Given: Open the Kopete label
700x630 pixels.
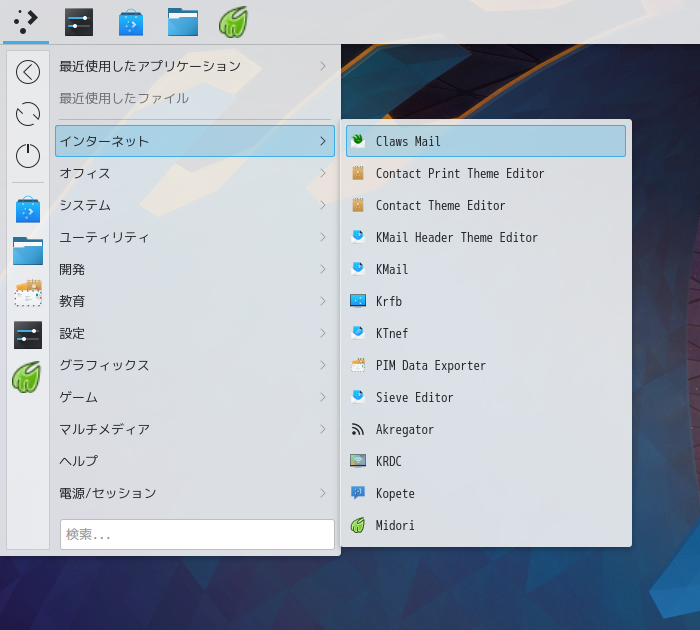Looking at the screenshot, I should click(x=395, y=493).
